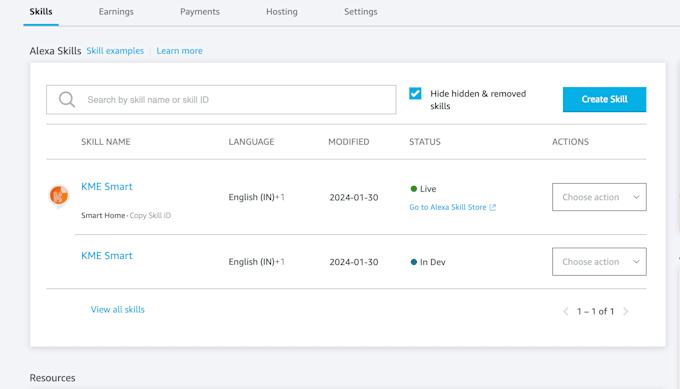Image resolution: width=680 pixels, height=389 pixels.
Task: Click chevron arrow in In Dev action dropdown
Action: point(636,262)
